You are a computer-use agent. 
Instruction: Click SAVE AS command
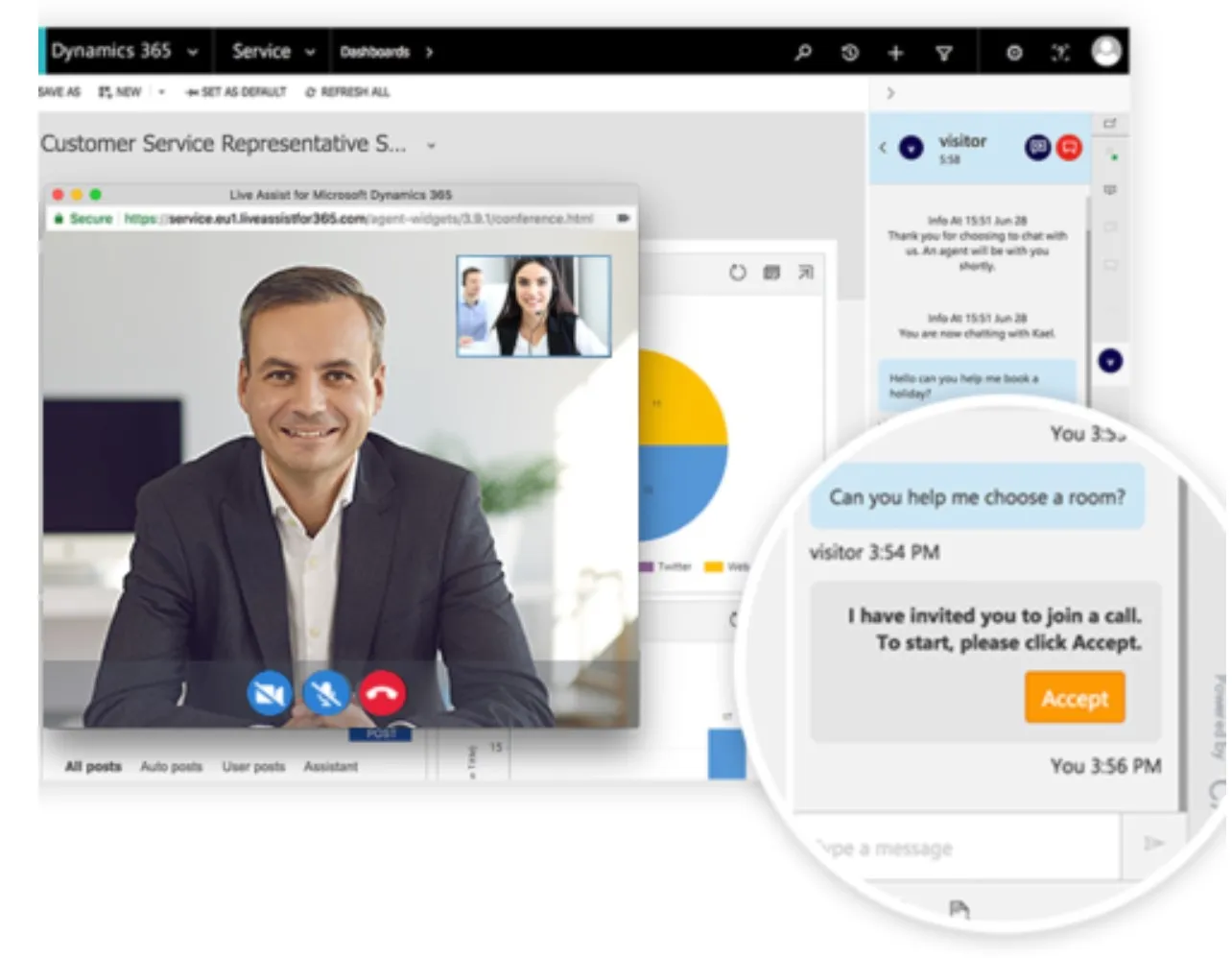tap(59, 92)
